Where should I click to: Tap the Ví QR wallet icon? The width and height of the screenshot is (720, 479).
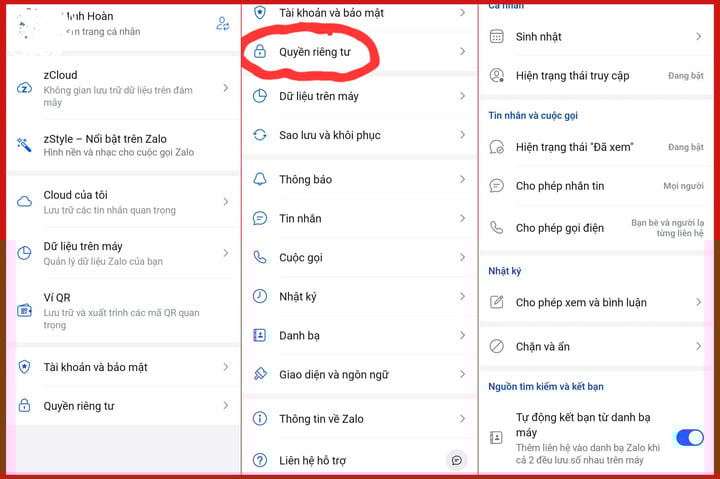click(x=25, y=311)
